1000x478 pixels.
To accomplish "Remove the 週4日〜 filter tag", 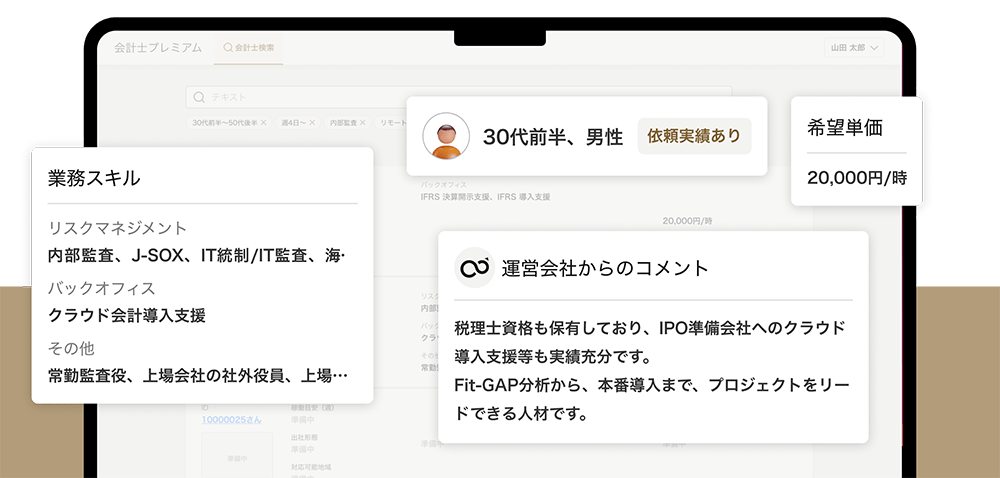I will [x=312, y=122].
